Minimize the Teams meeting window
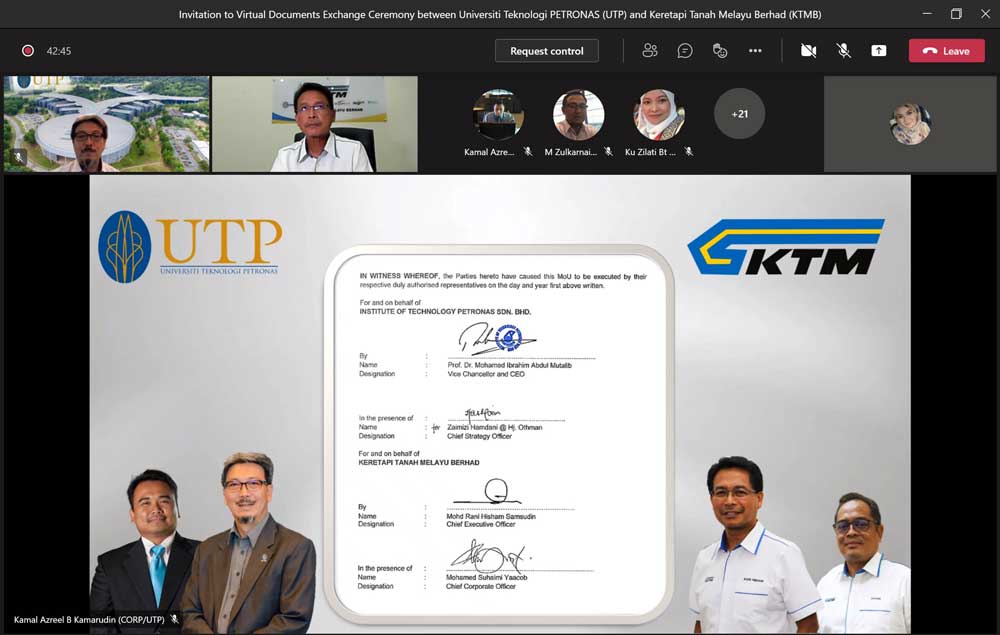The height and width of the screenshot is (635, 1000). pos(927,13)
